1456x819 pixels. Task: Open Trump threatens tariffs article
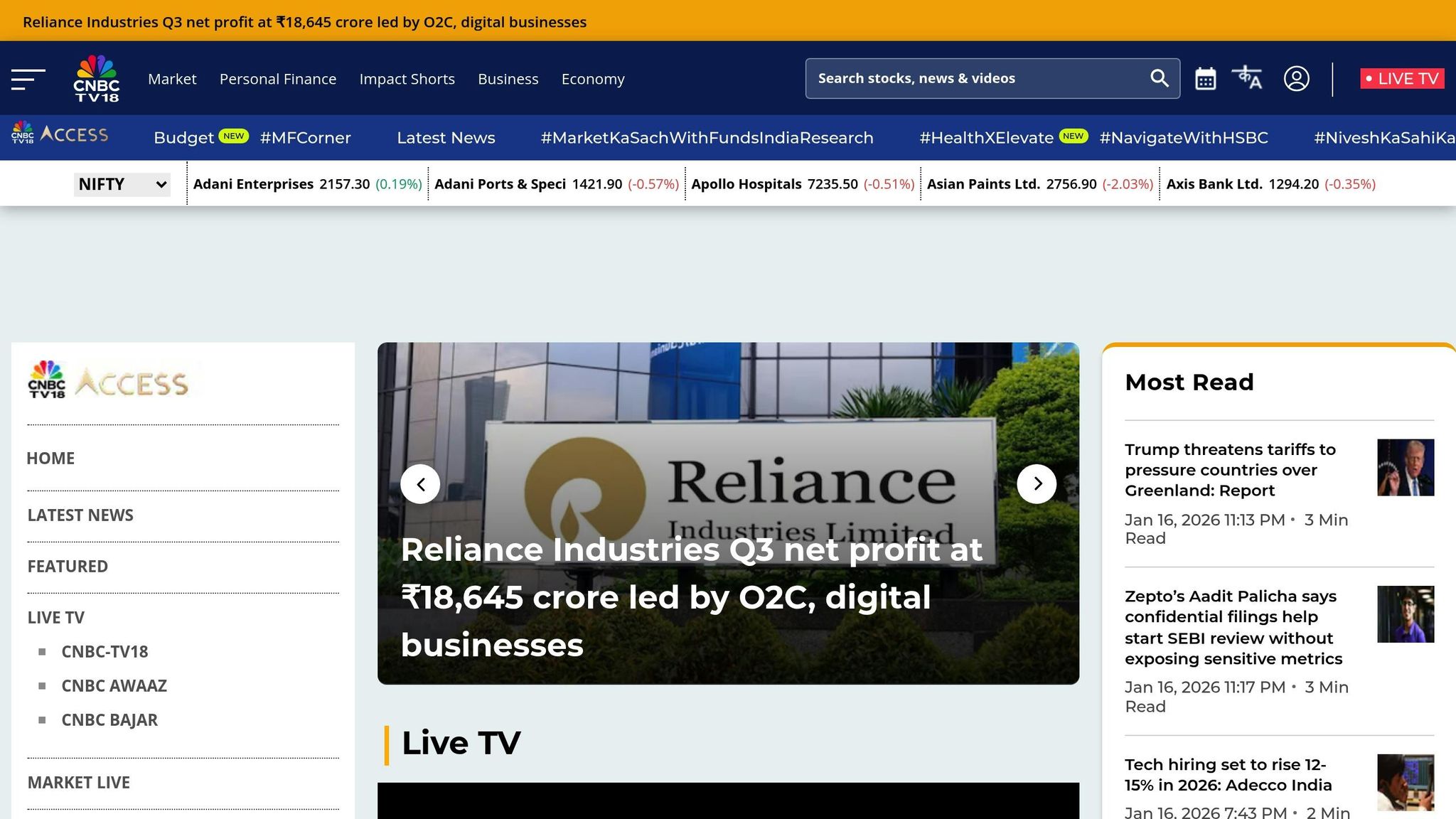[1231, 470]
